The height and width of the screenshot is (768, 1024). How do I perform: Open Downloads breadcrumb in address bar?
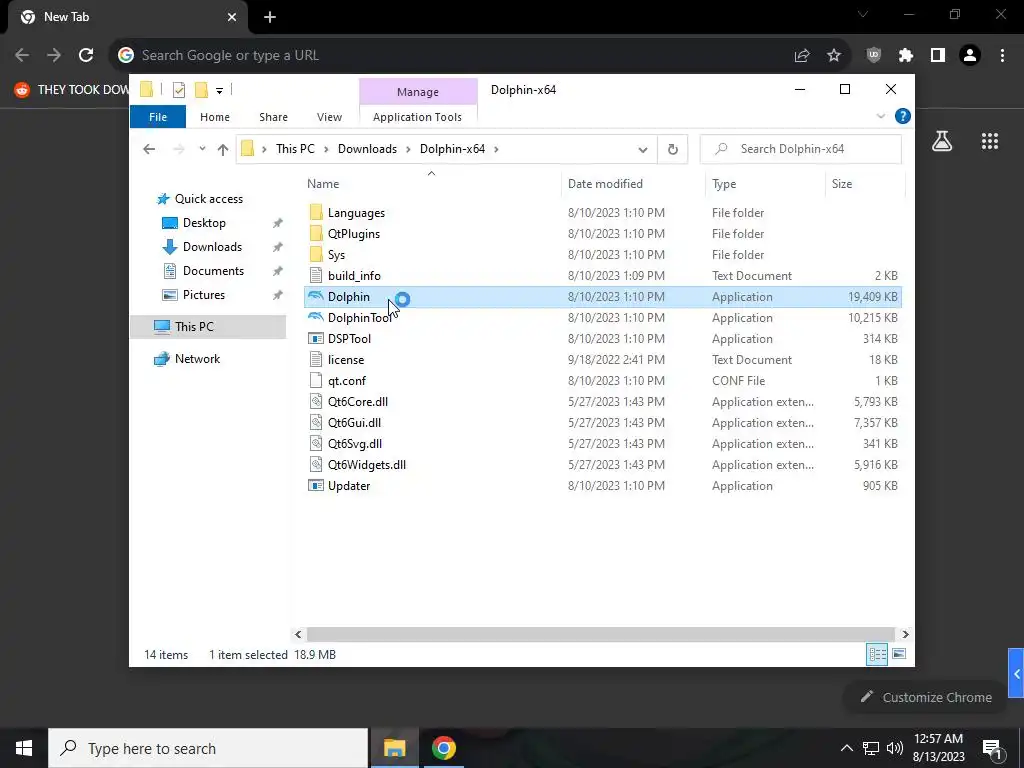tap(367, 149)
